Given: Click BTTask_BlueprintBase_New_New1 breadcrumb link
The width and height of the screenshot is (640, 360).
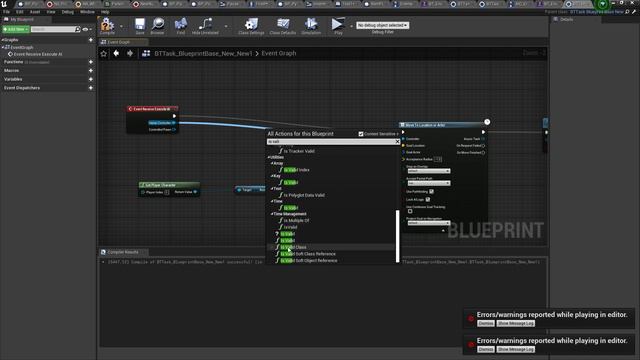Looking at the screenshot, I should pyautogui.click(x=203, y=53).
